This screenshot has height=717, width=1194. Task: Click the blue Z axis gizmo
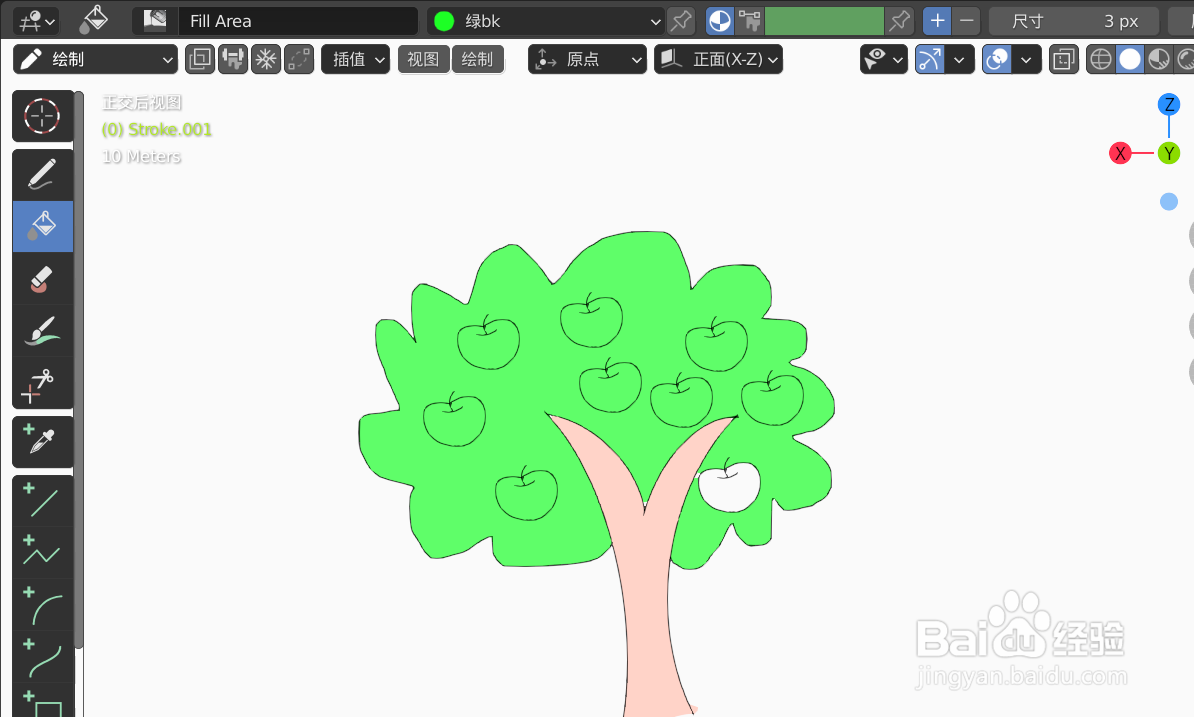click(x=1168, y=104)
